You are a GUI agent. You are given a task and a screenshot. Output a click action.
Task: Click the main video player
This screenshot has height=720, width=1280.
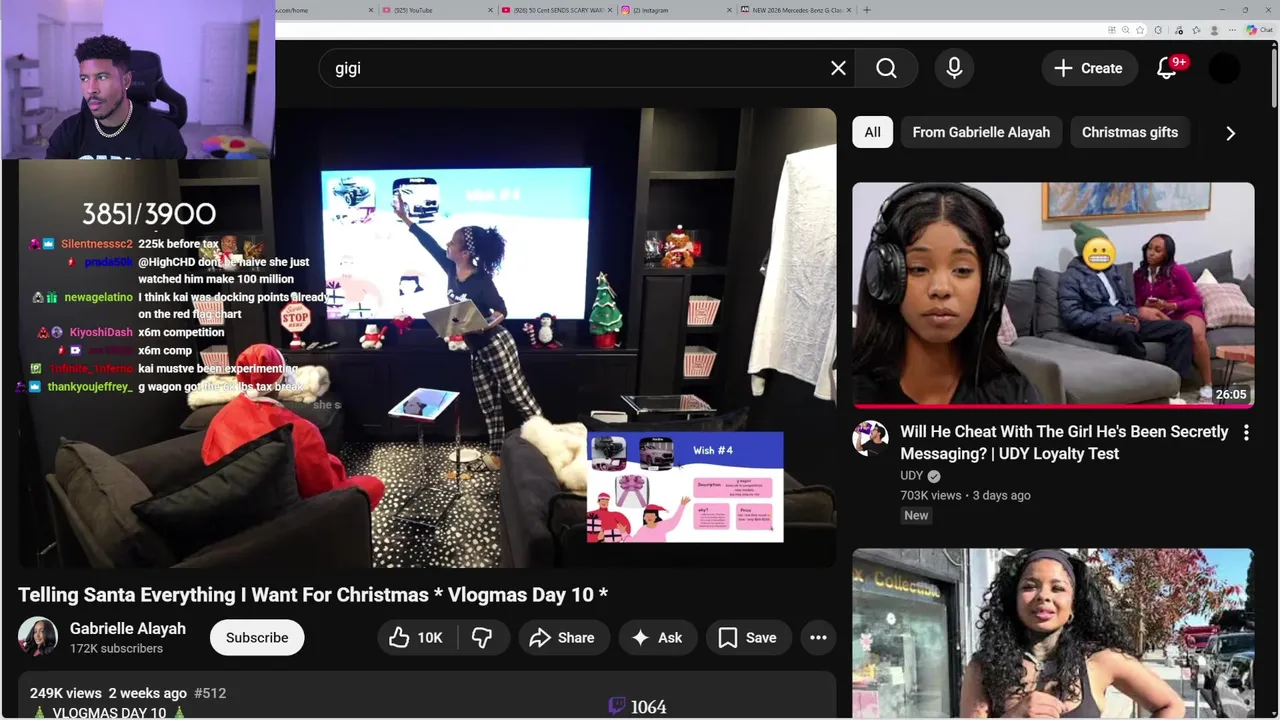[427, 338]
